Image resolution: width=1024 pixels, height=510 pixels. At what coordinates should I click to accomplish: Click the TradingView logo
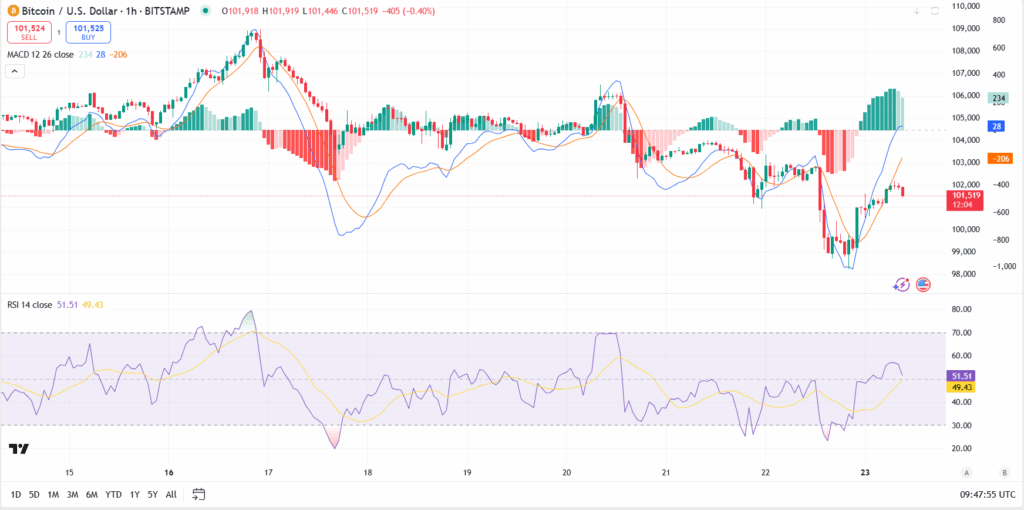pyautogui.click(x=19, y=449)
